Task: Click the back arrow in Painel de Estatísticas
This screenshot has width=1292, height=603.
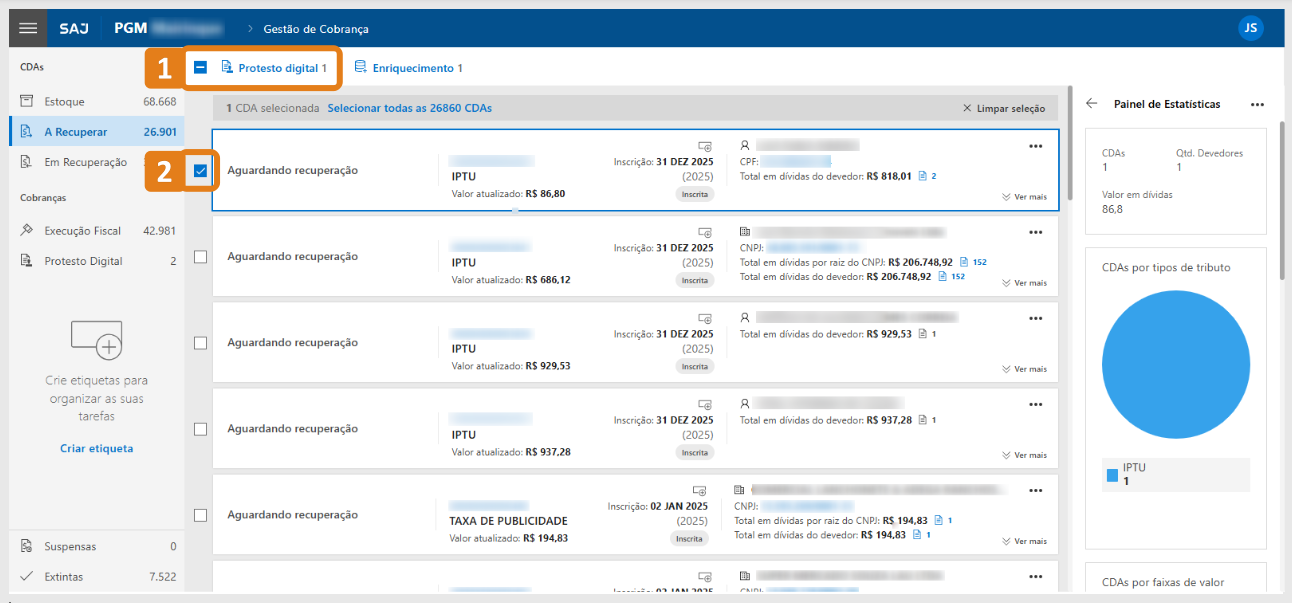Action: pos(1091,104)
